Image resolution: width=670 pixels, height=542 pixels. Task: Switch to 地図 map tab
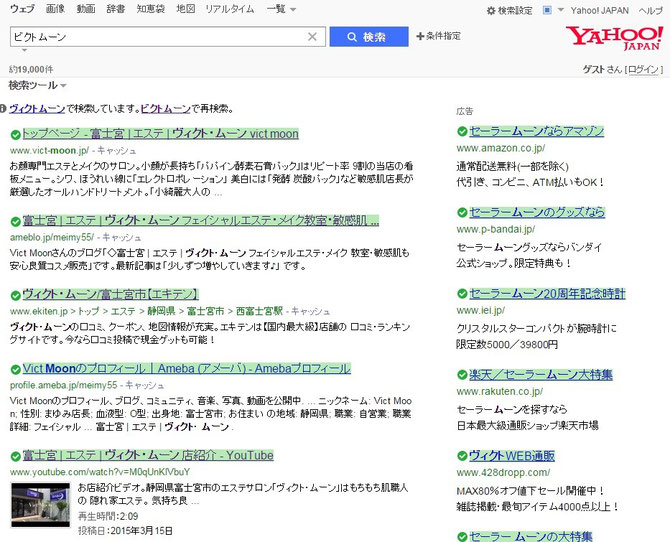(185, 9)
